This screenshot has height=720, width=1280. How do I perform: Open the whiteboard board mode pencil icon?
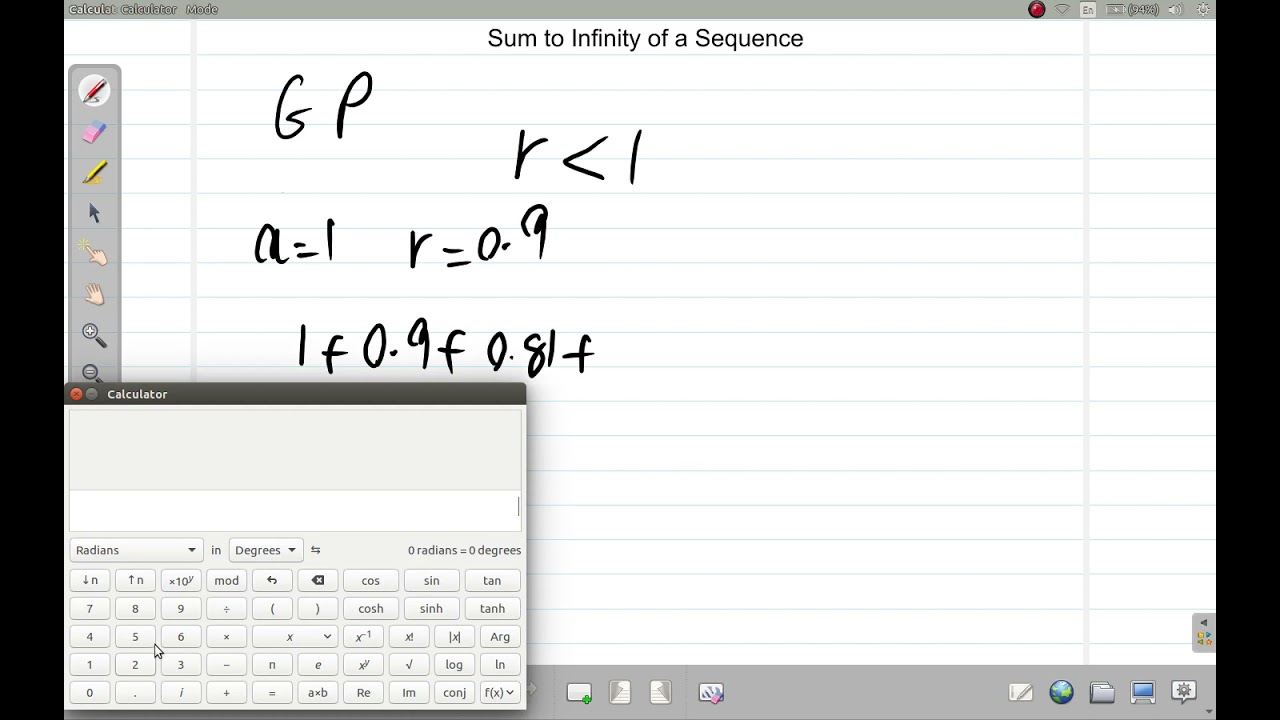[x=1021, y=692]
